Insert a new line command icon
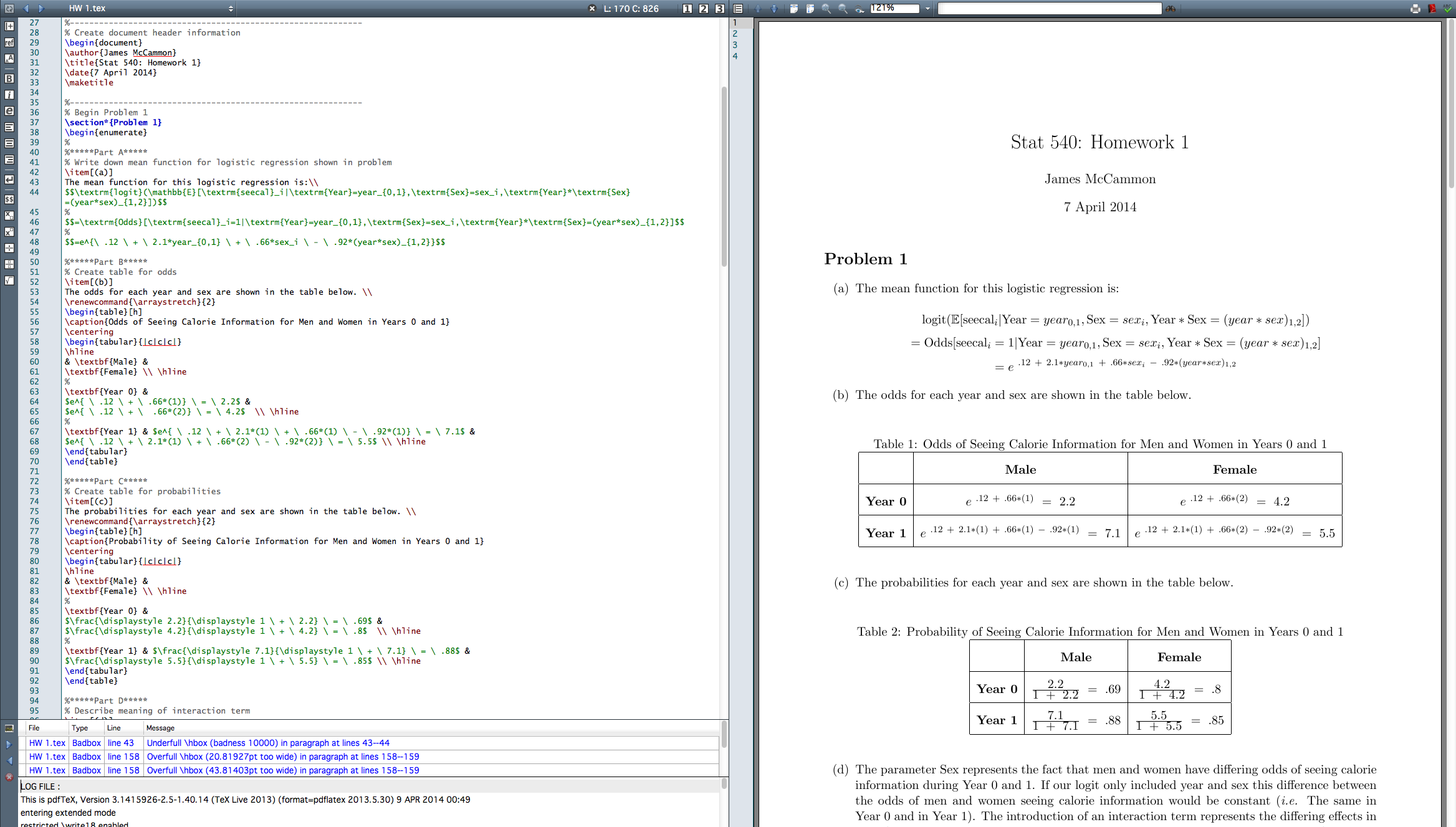Viewport: 1456px width, 827px height. [9, 179]
